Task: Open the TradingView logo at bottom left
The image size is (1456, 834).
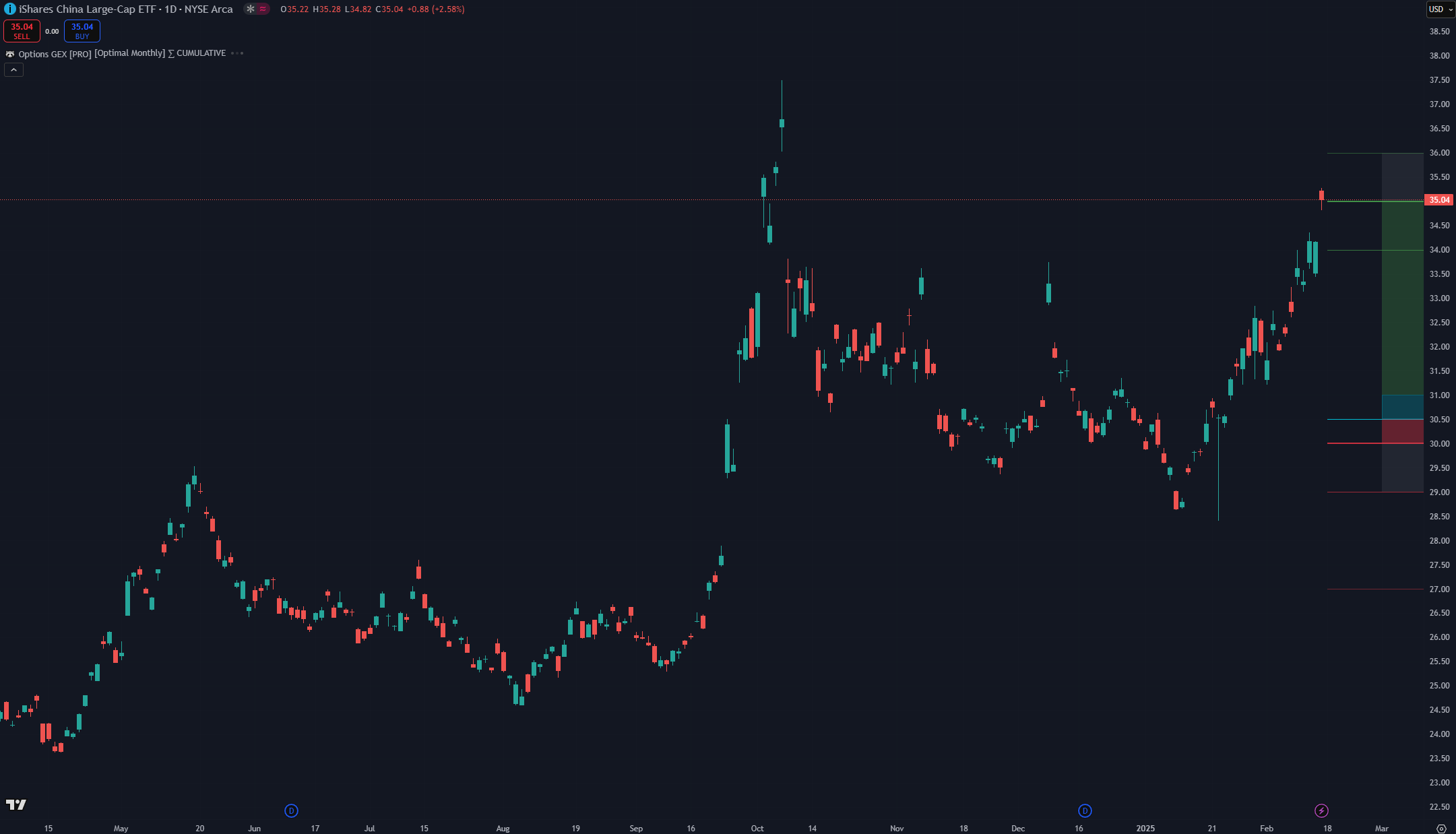Action: (x=16, y=804)
